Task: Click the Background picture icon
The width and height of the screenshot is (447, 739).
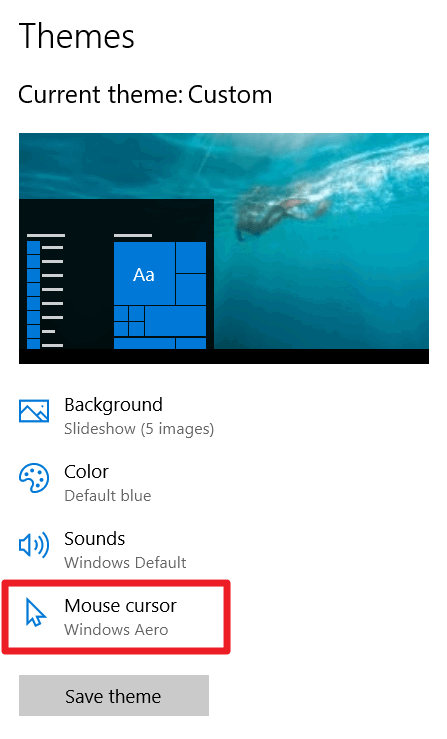Action: coord(33,411)
